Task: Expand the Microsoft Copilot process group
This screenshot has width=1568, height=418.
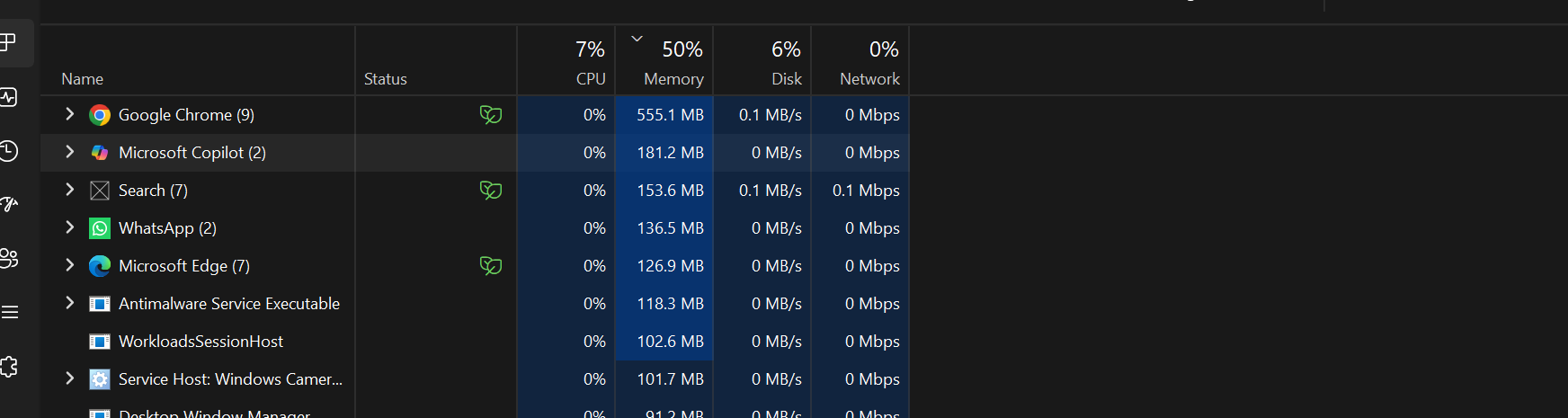Action: (x=69, y=152)
